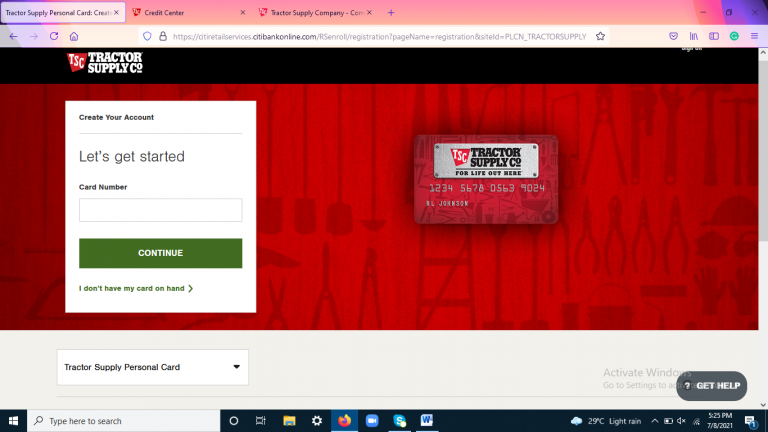Switch to the Tractor Supply Company tab
768x432 pixels.
tap(315, 13)
